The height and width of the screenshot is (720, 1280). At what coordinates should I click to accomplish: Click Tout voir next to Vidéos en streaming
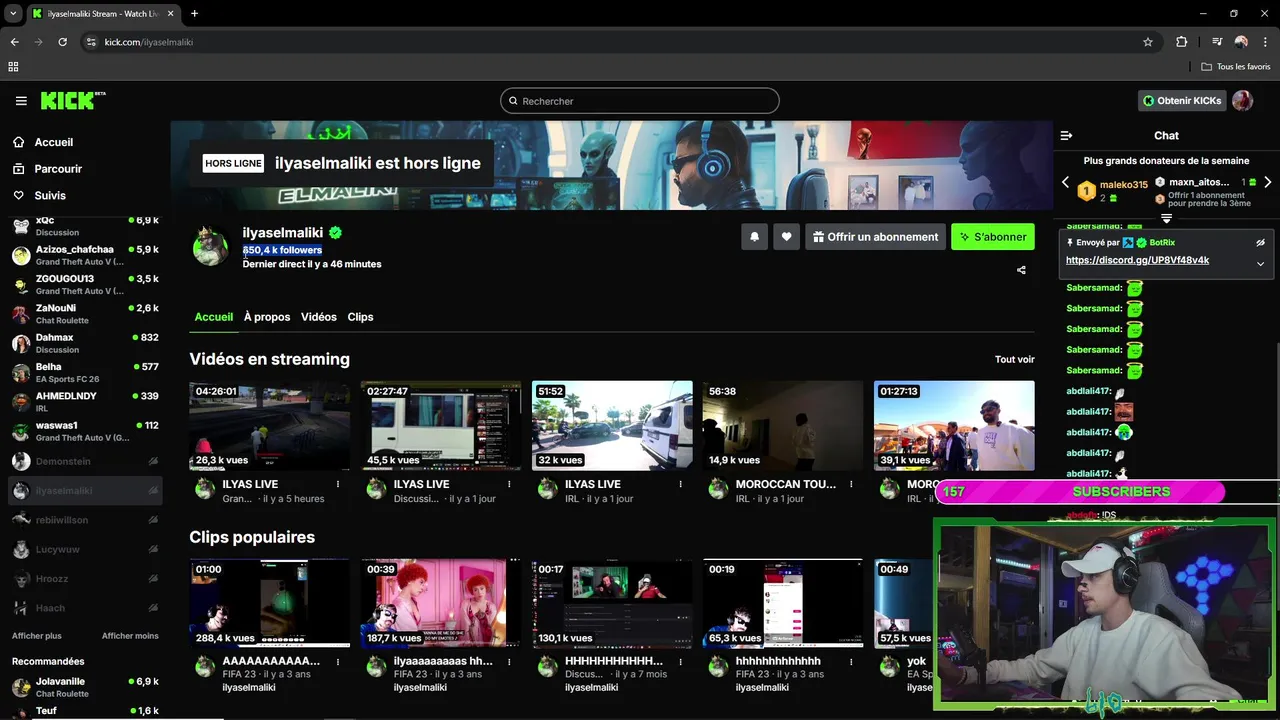pyautogui.click(x=1015, y=360)
